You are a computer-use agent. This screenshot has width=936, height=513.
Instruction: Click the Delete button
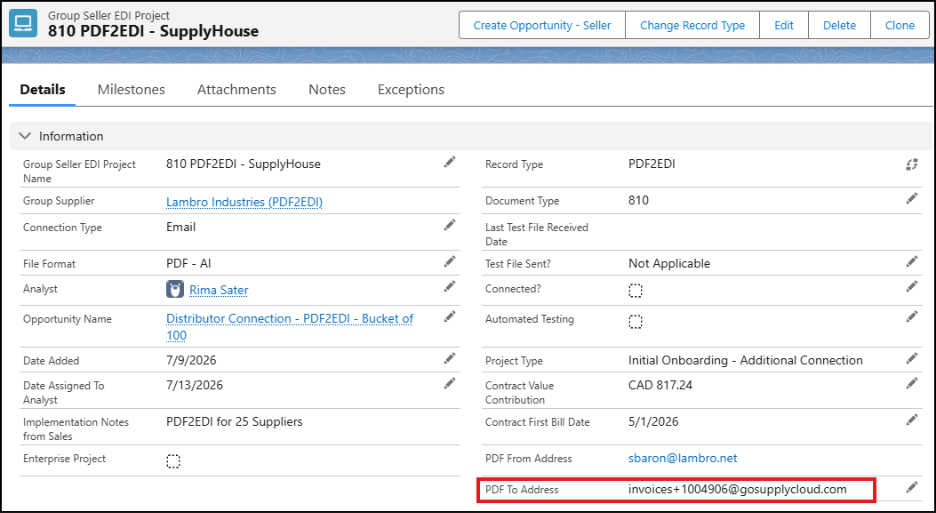839,25
